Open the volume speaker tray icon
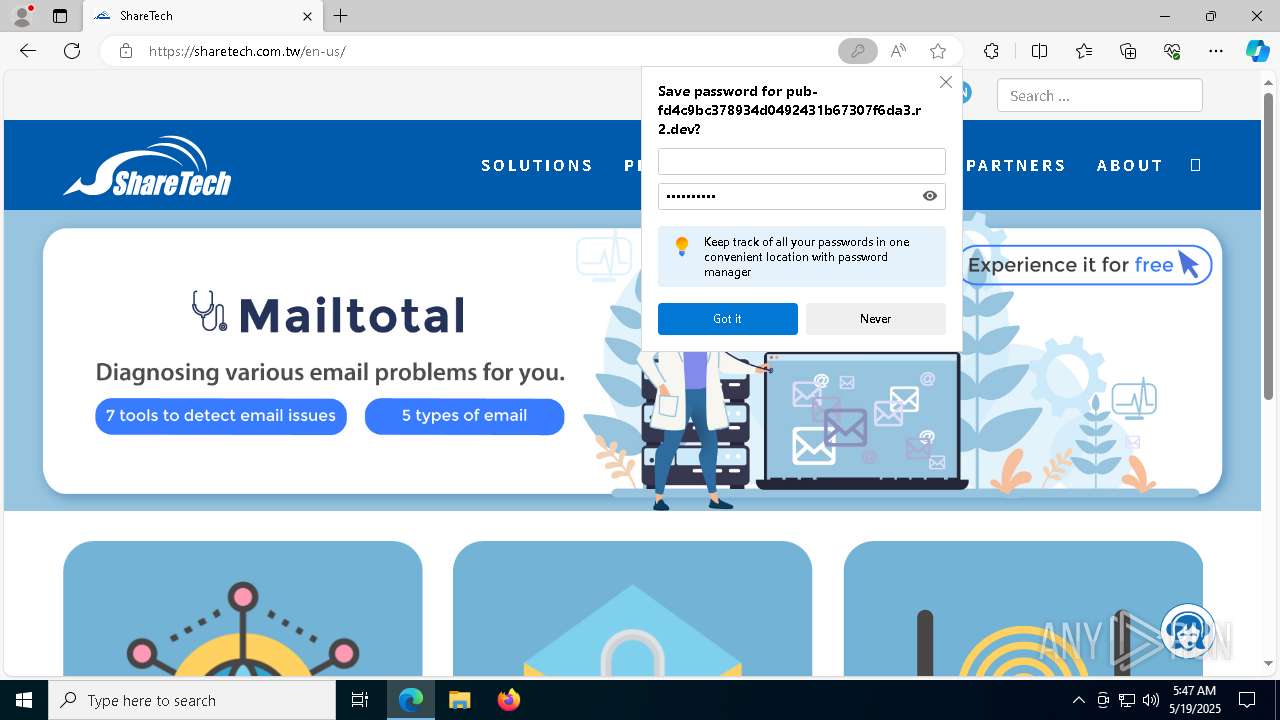1280x720 pixels. [x=1151, y=700]
